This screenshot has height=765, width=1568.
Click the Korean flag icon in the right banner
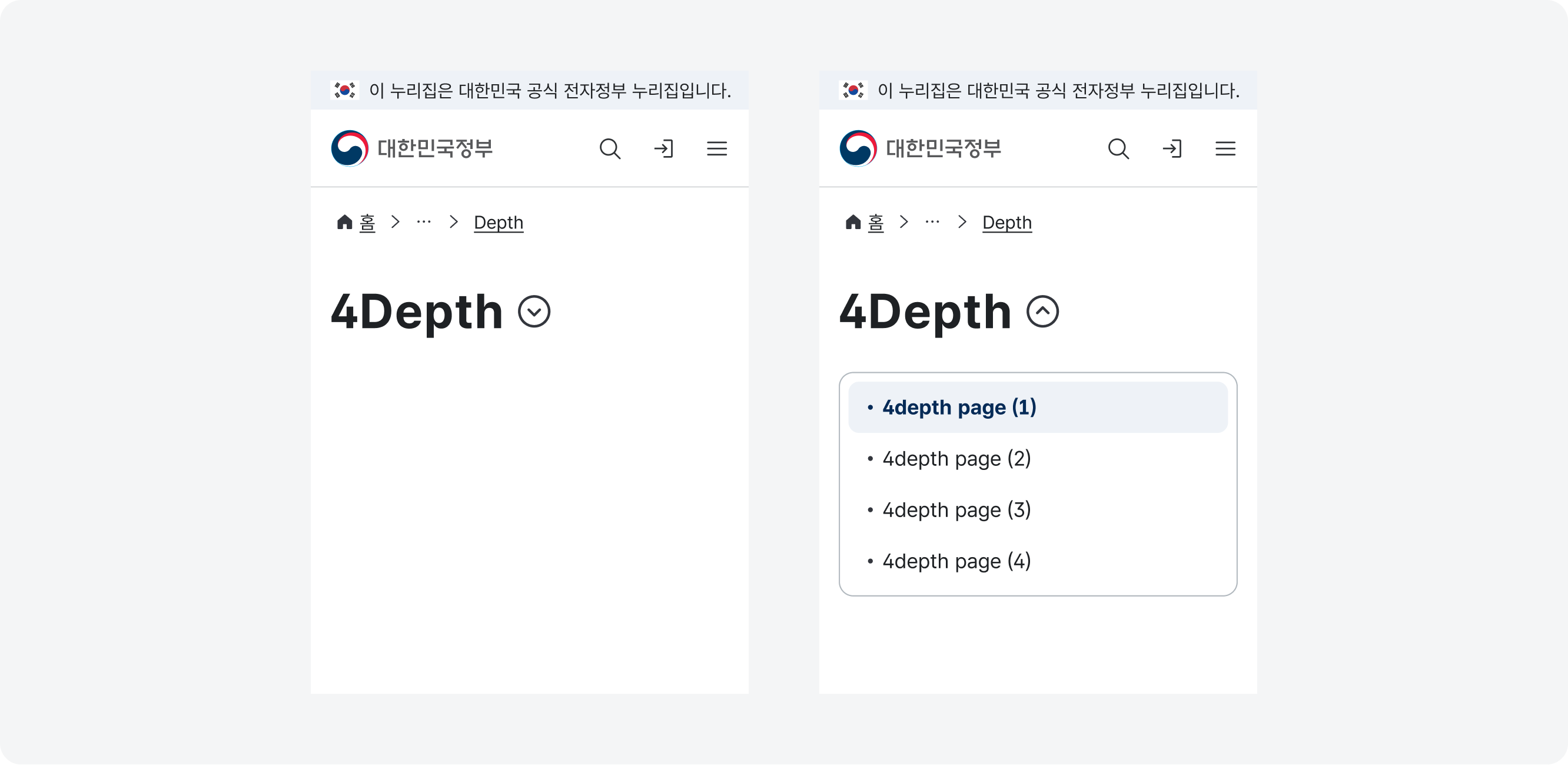tap(853, 90)
